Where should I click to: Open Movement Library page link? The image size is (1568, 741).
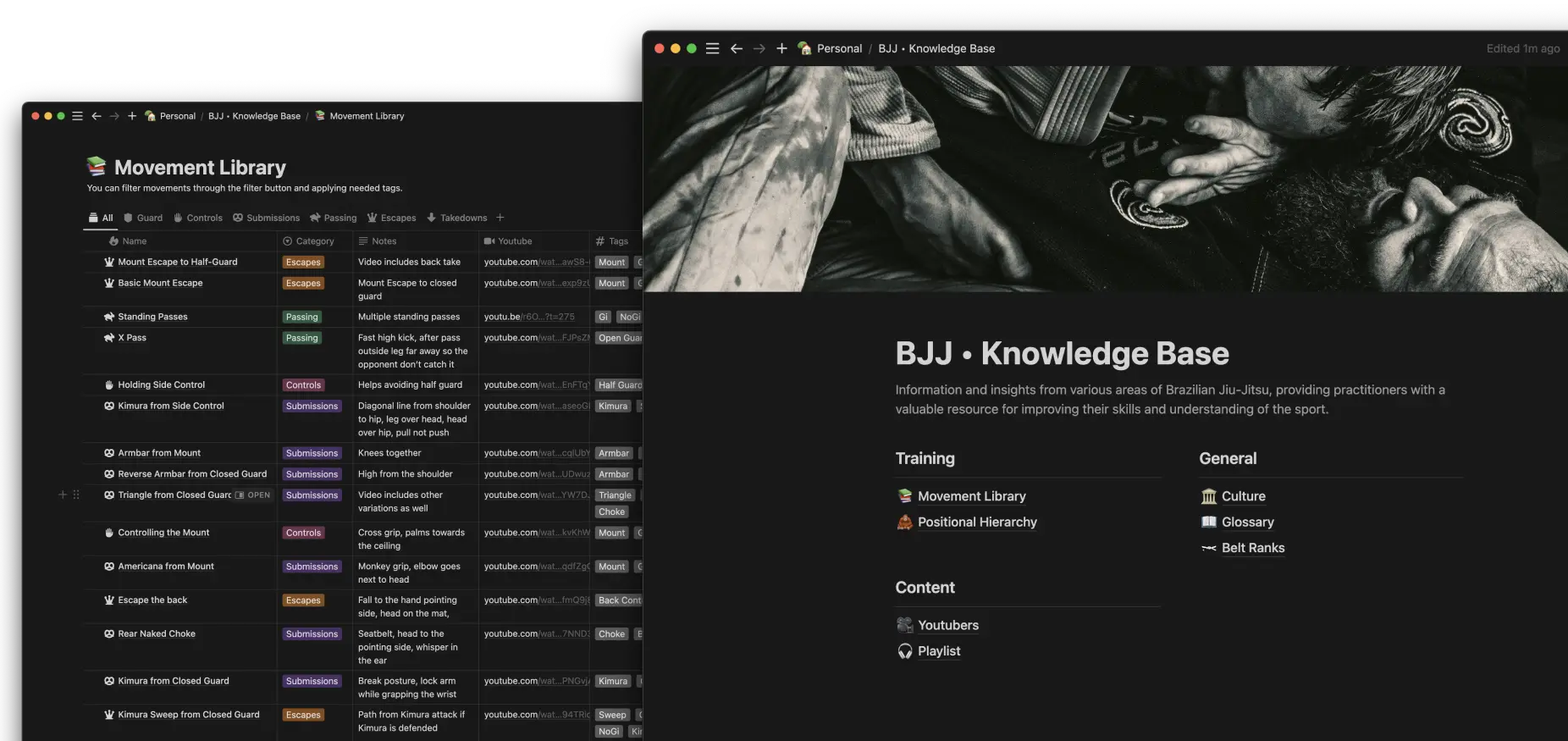971,496
